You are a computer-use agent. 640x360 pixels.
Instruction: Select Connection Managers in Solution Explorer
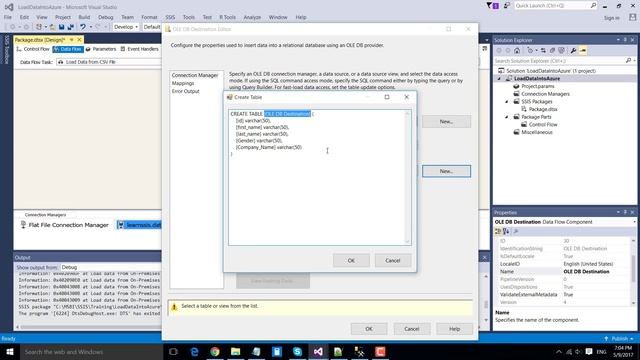pyautogui.click(x=545, y=94)
